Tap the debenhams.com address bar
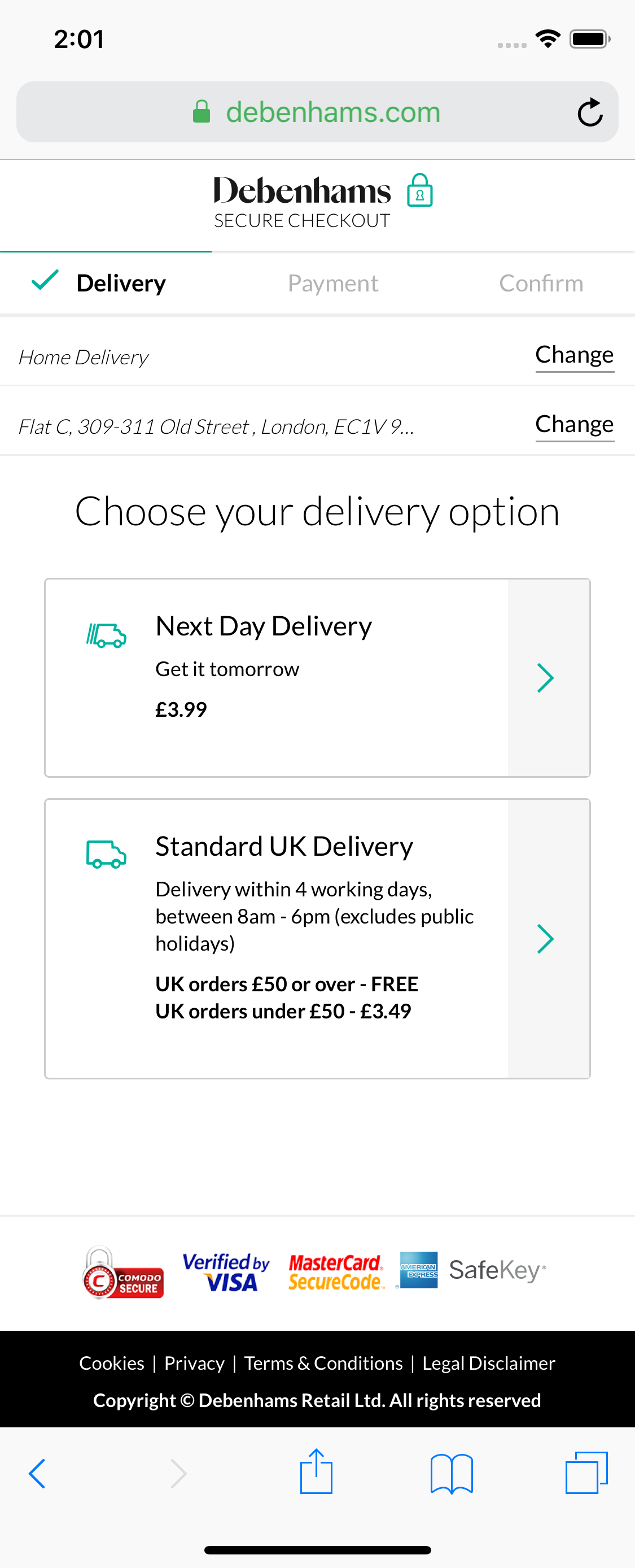The width and height of the screenshot is (635, 1568). click(334, 111)
